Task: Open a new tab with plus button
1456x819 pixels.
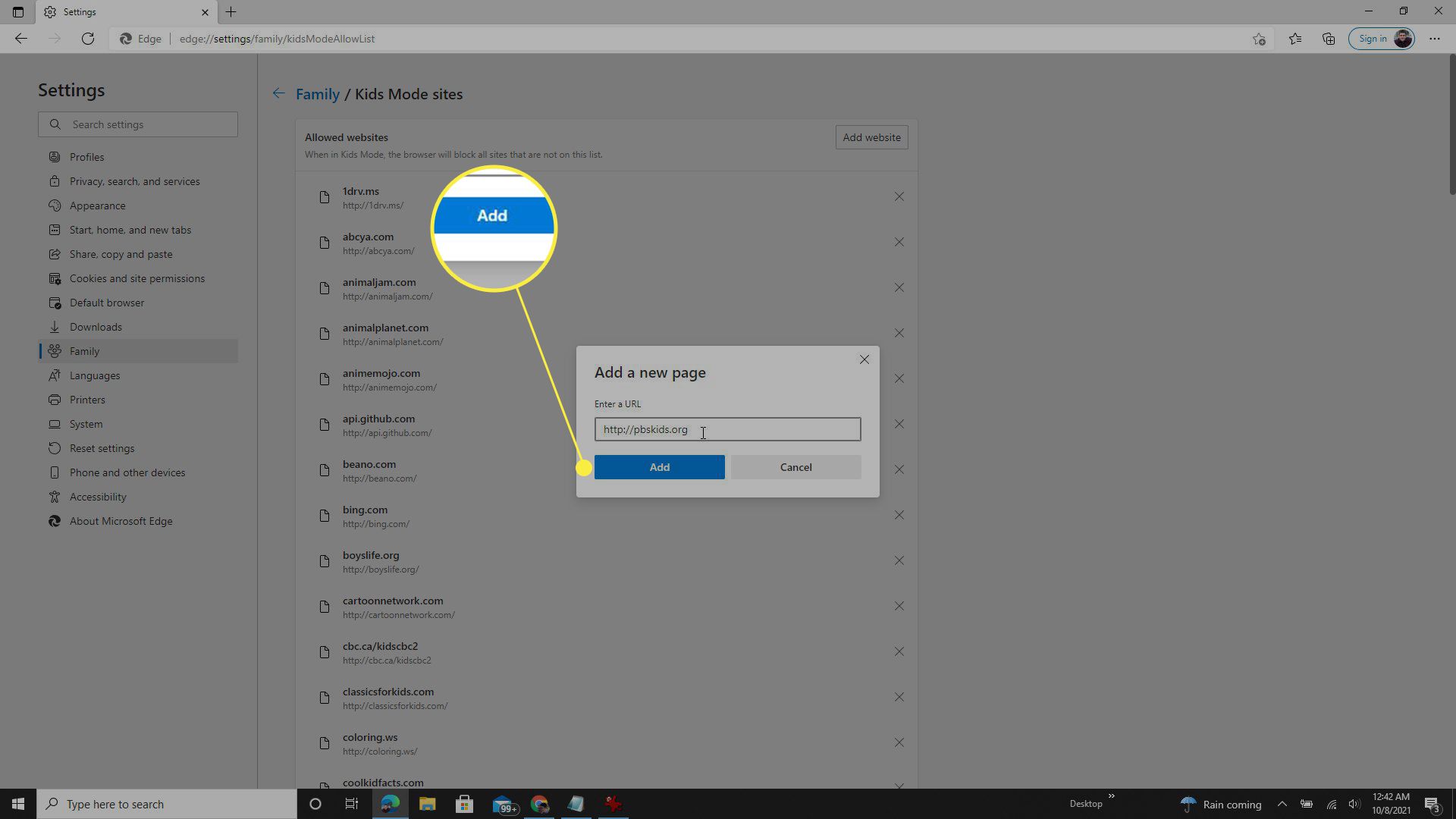Action: (231, 12)
